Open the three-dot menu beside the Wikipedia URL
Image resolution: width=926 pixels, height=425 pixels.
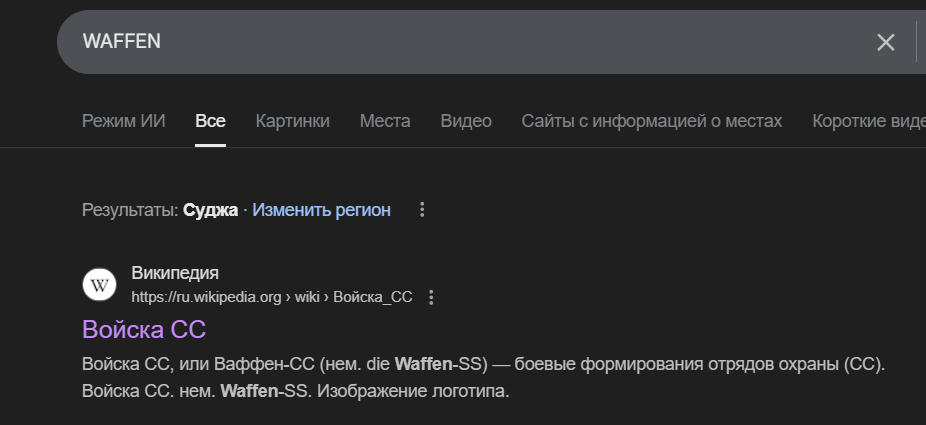(431, 297)
